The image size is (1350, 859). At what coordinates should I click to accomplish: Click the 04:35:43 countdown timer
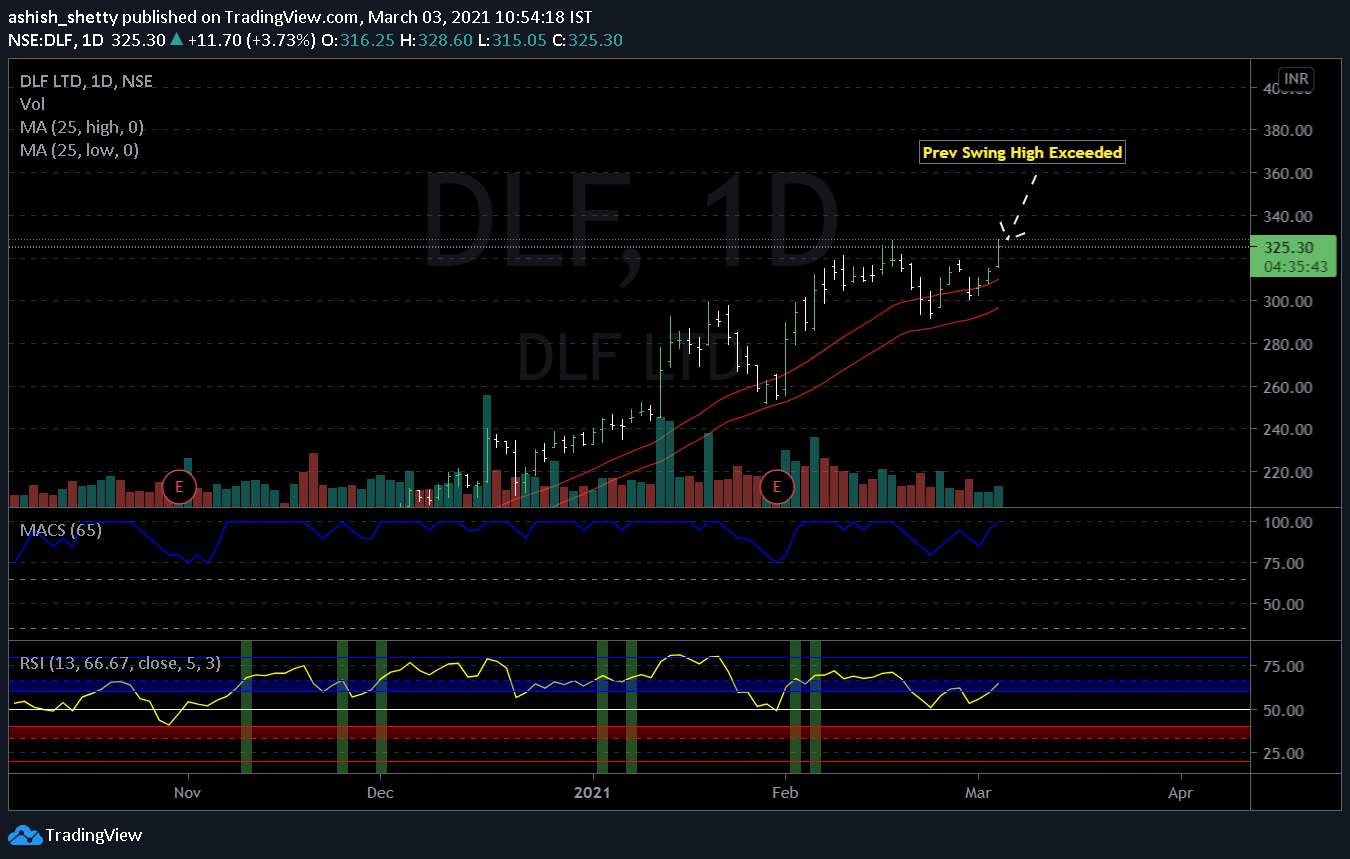point(1294,266)
